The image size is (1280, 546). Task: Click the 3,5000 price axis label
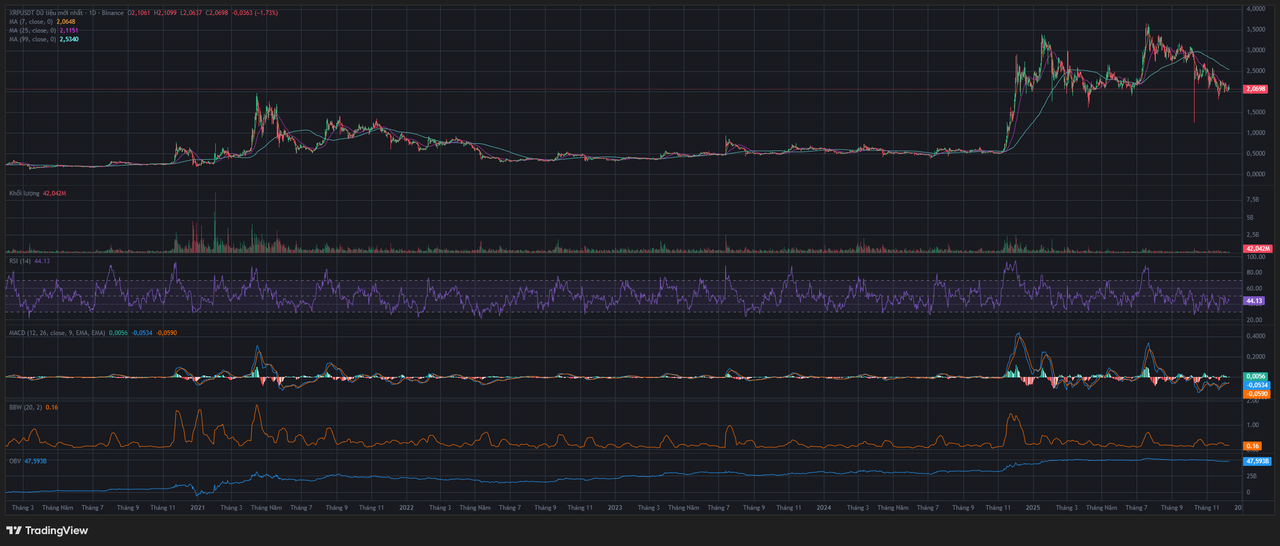[1255, 29]
